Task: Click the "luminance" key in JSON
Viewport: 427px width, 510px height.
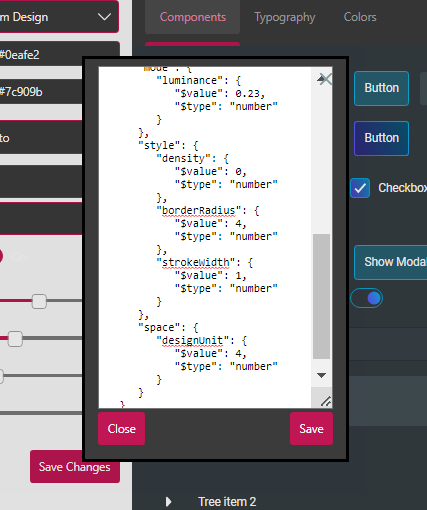Action: pyautogui.click(x=190, y=81)
